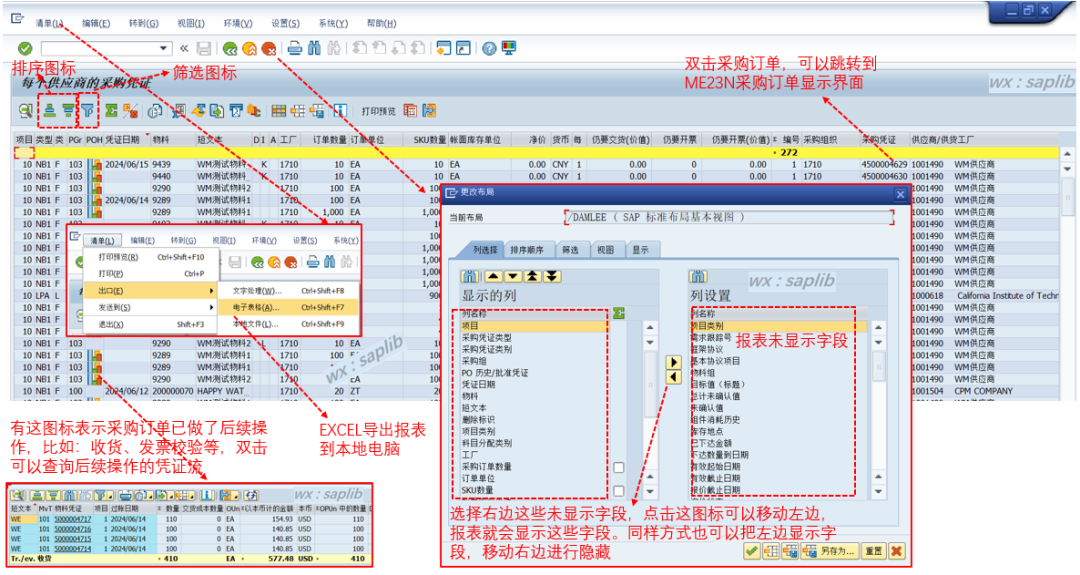Screen dimensions: 1080x575
Task: Move selected column to top in dialog
Action: 532,276
